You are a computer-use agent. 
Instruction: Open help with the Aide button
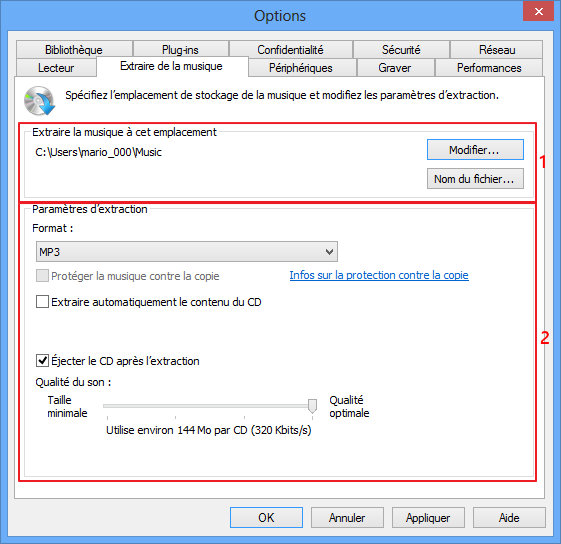click(509, 518)
